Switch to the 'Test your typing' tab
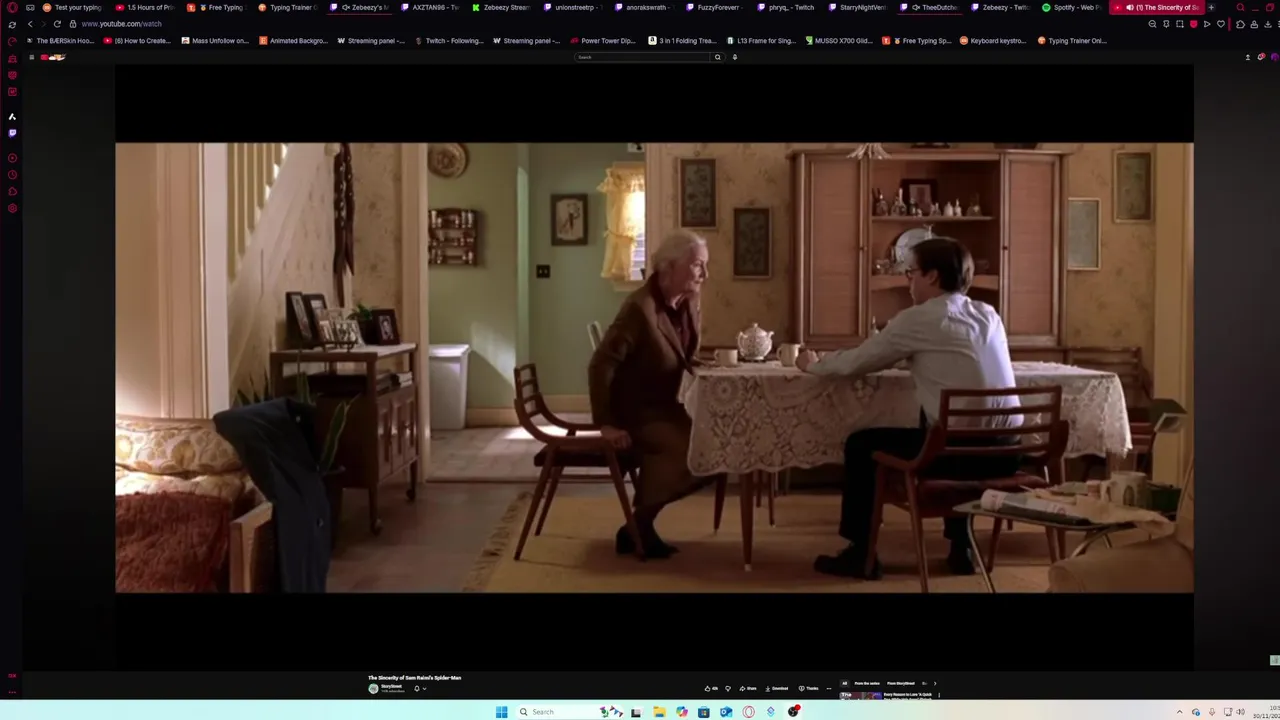 74,7
